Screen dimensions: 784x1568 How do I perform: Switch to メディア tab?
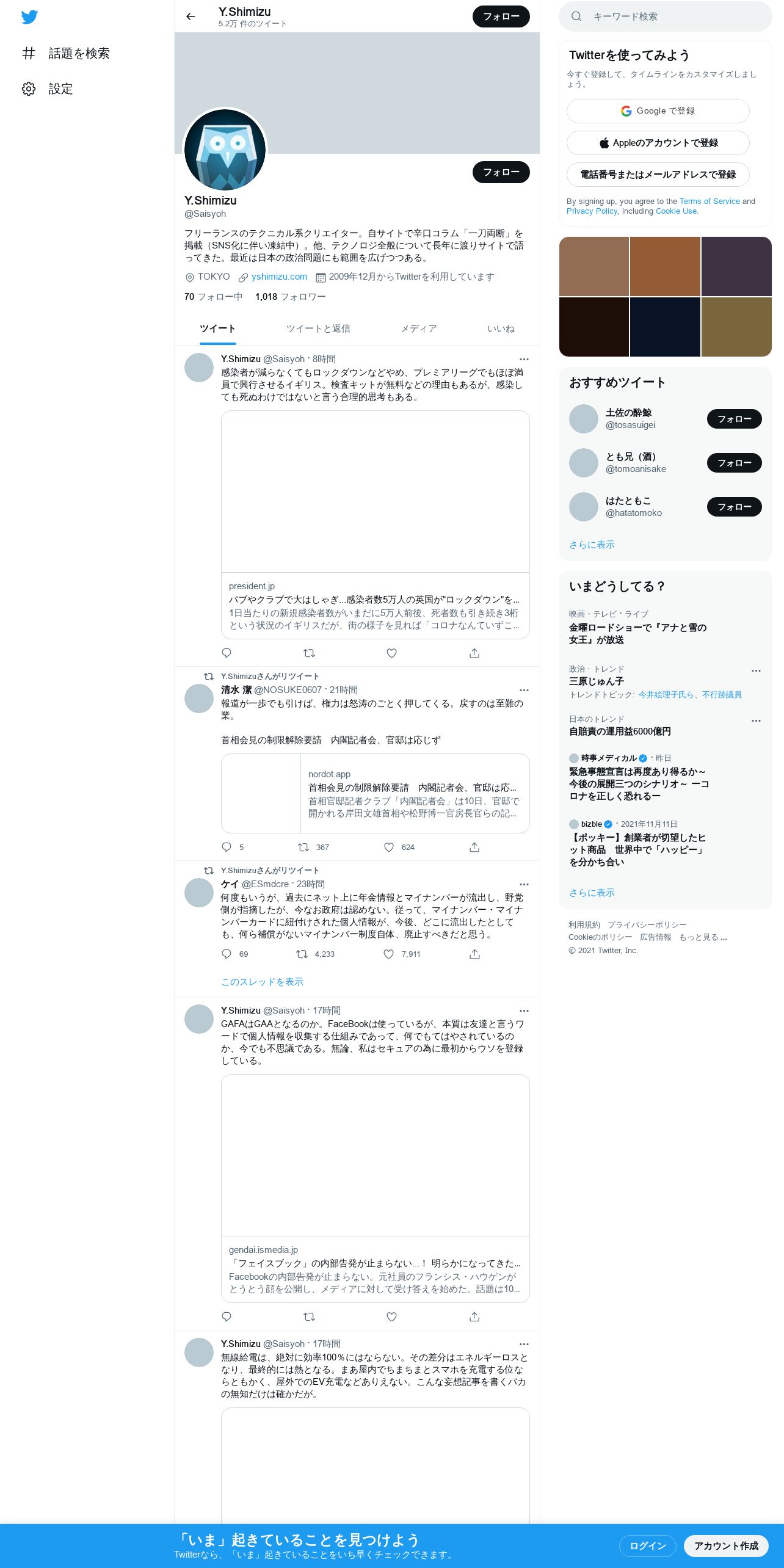pyautogui.click(x=419, y=328)
